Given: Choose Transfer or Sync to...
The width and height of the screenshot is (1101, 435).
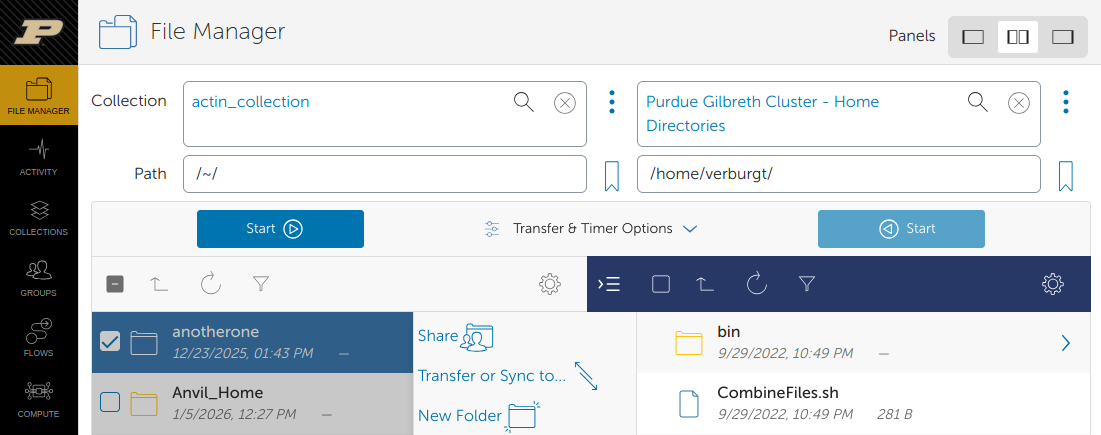Looking at the screenshot, I should 508,376.
